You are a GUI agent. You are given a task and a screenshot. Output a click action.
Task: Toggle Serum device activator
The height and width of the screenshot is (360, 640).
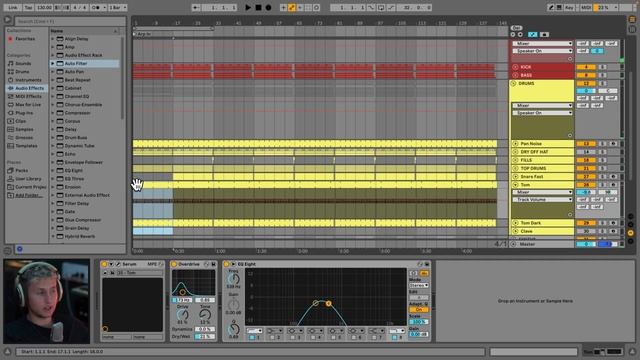coord(104,264)
